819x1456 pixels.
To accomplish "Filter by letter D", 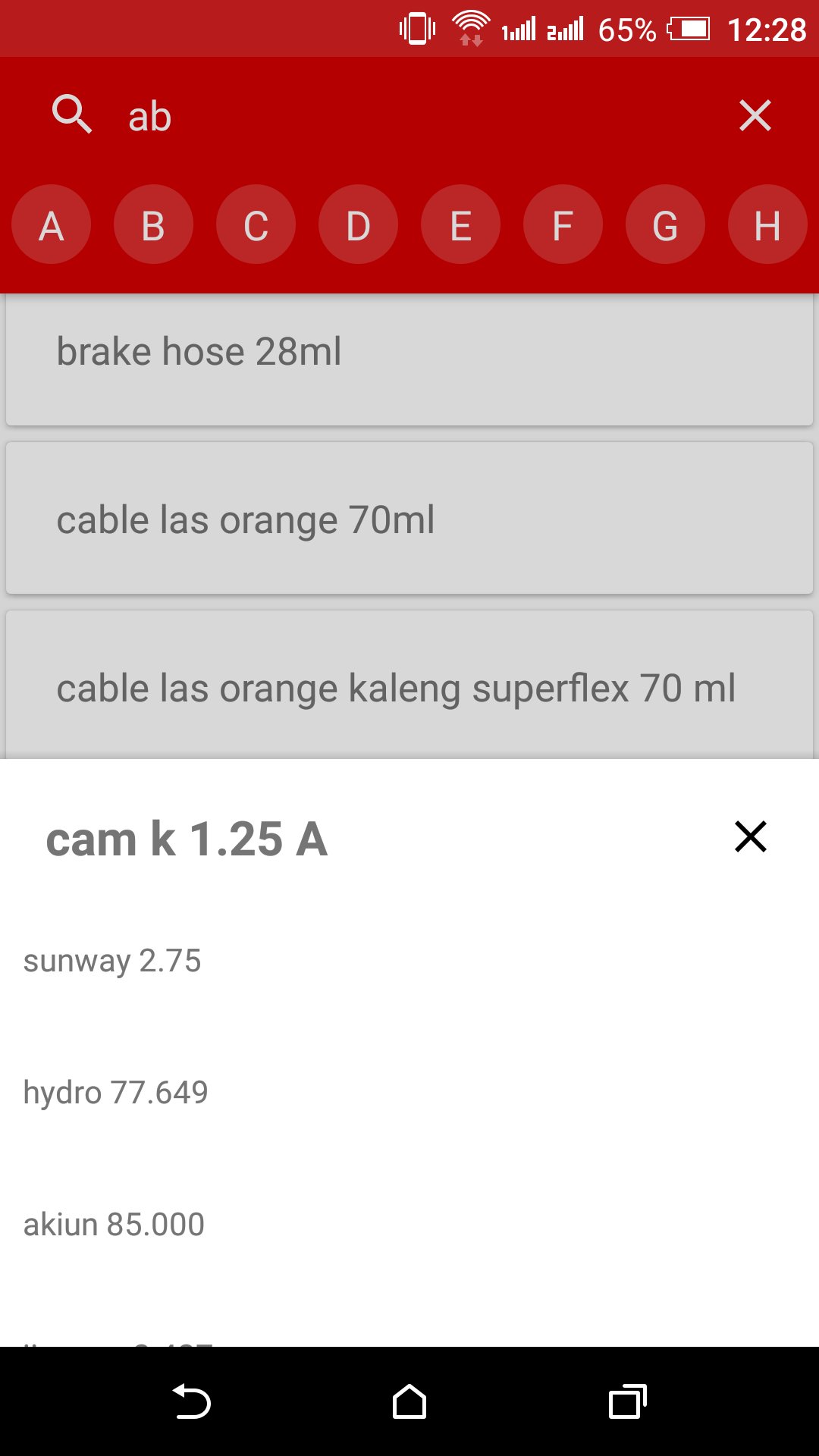I will point(359,225).
